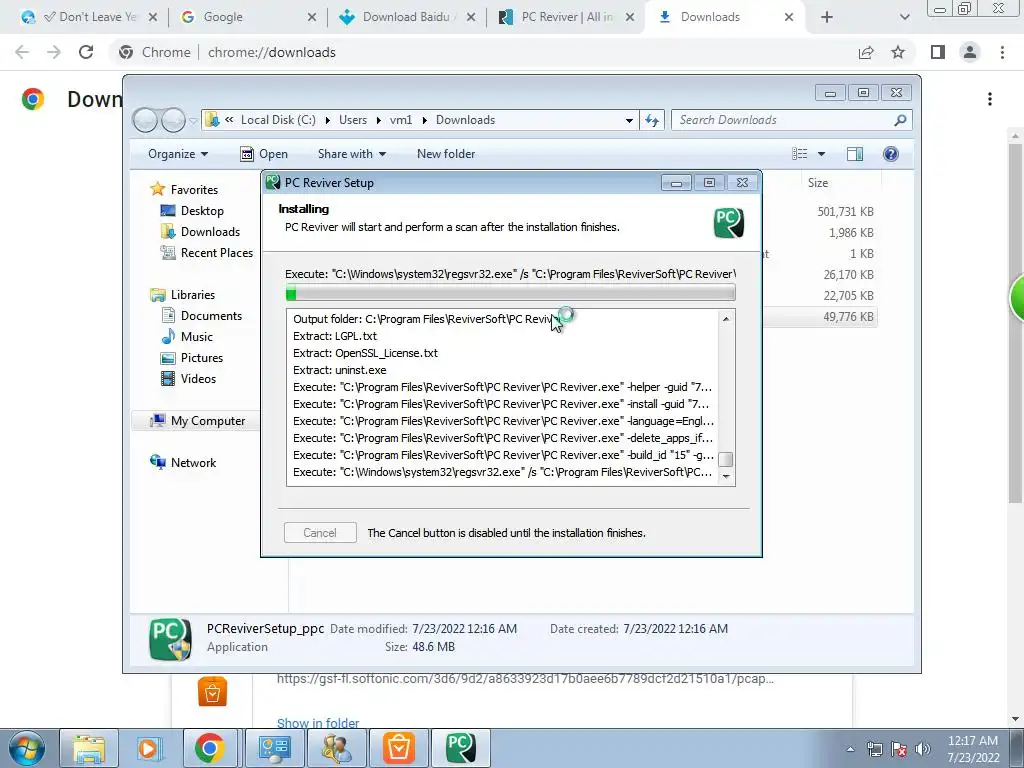Click Users in the Explorer path
The height and width of the screenshot is (768, 1024).
coord(353,120)
